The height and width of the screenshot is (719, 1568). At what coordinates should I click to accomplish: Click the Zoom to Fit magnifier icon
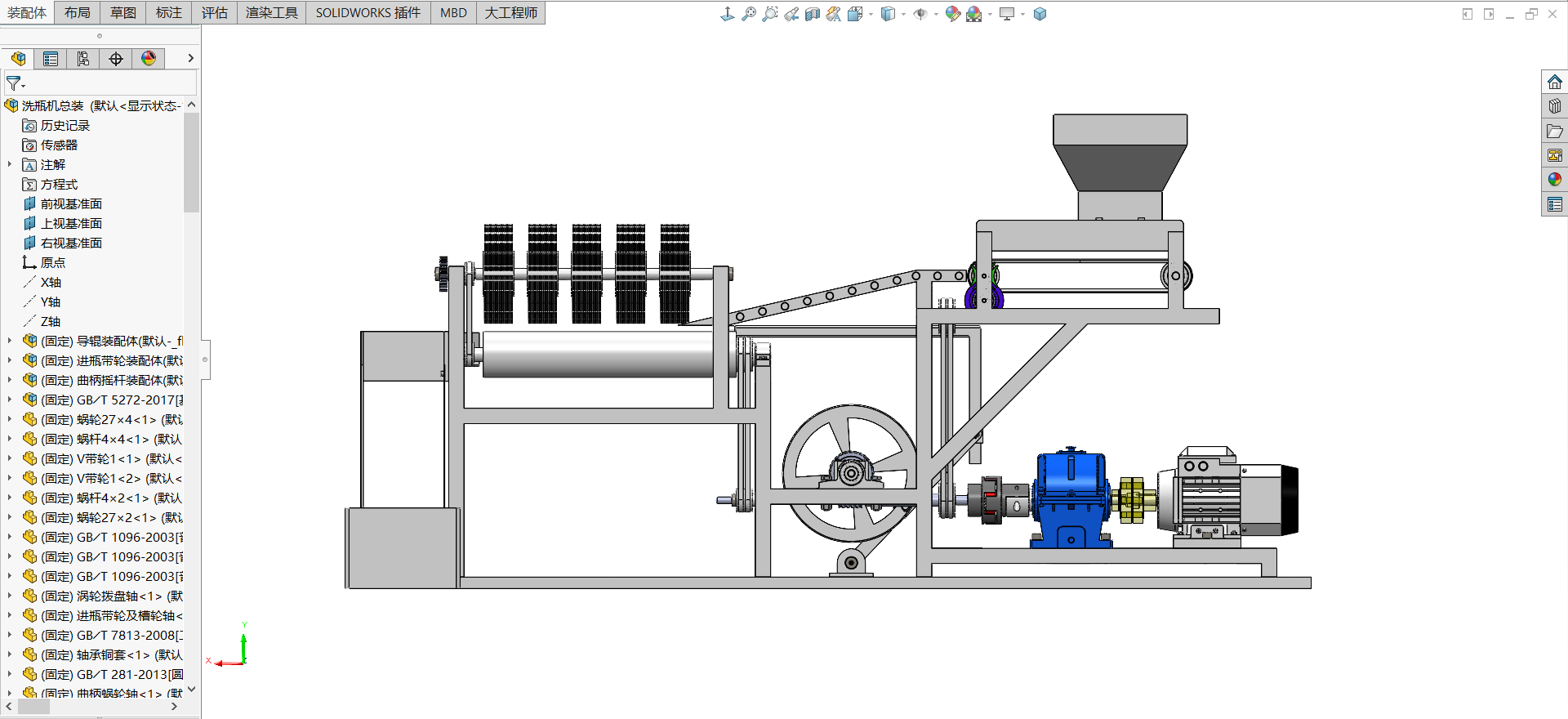click(x=748, y=14)
